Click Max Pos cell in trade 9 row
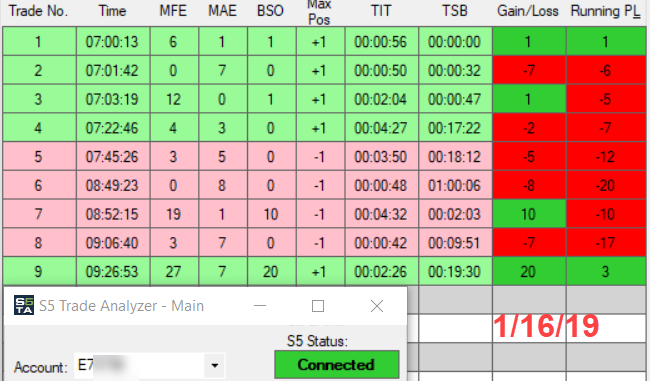Image resolution: width=650 pixels, height=381 pixels. 320,272
